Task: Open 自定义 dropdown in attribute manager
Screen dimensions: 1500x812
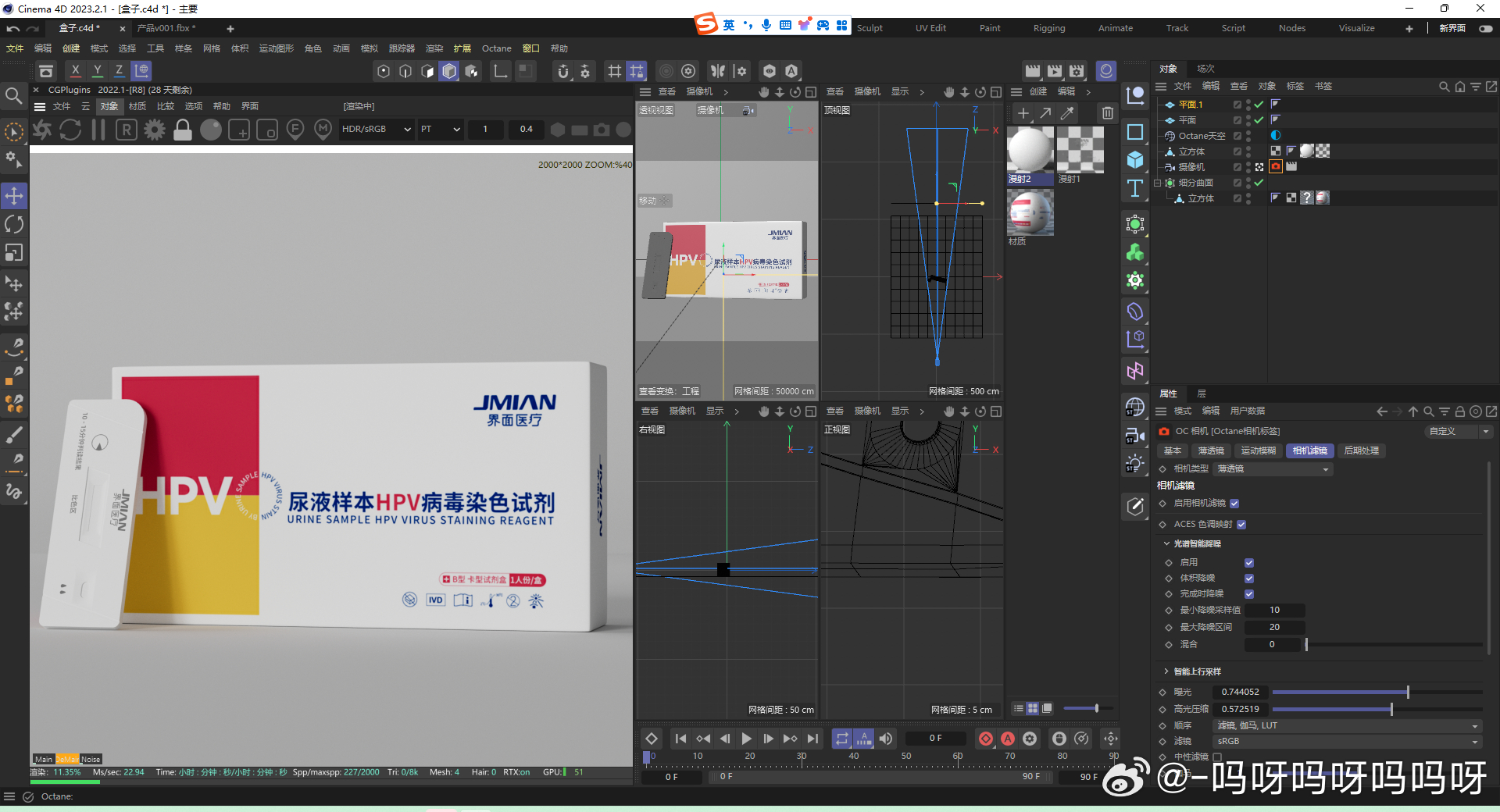Action: click(1459, 432)
